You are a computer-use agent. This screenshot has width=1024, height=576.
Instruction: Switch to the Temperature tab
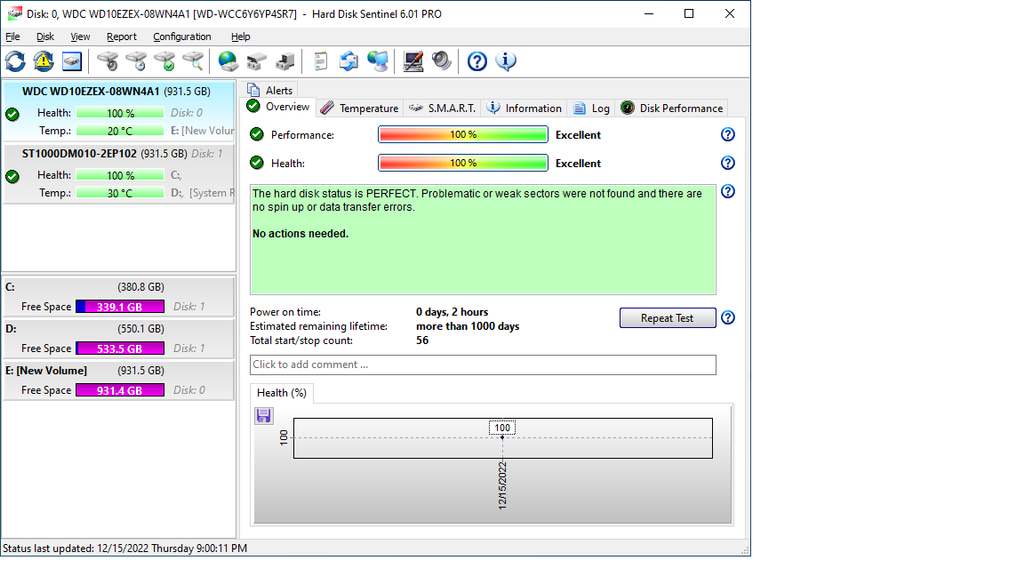360,108
